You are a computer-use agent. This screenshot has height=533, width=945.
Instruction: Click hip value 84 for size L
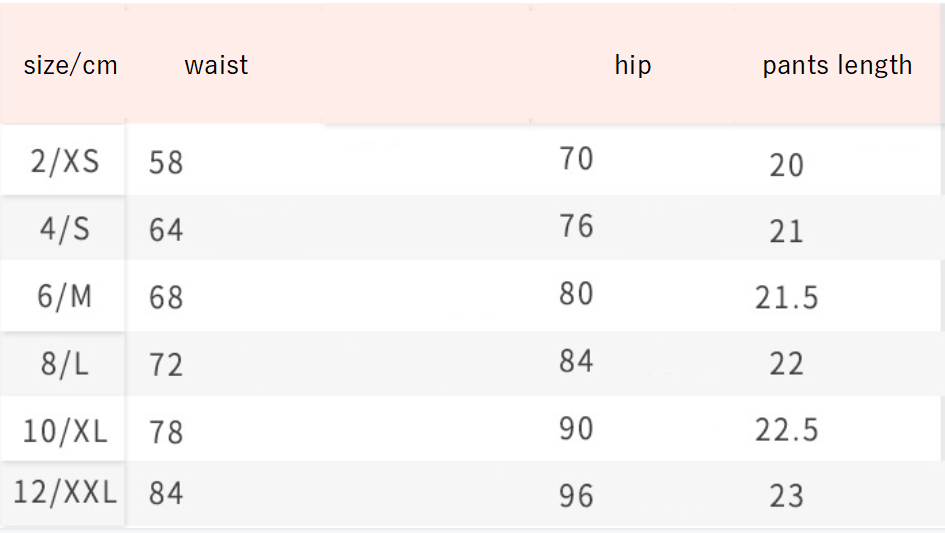coord(577,361)
